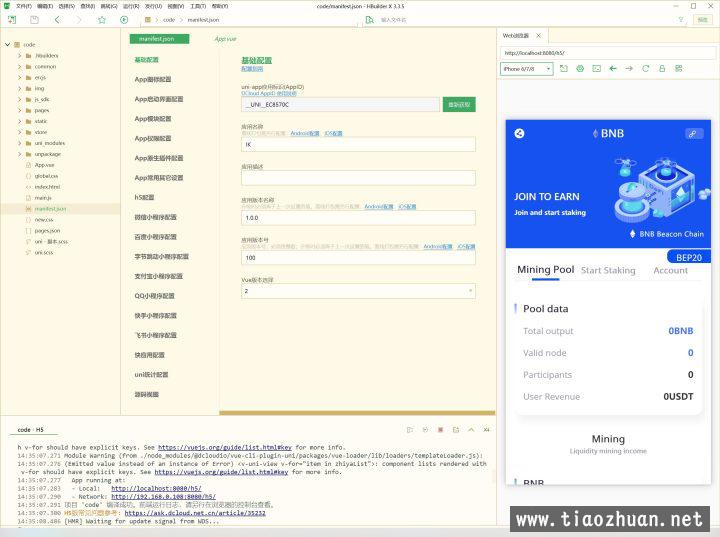Image resolution: width=720 pixels, height=537 pixels.
Task: Open the Tools menu (工具)
Action: pos(198,6)
